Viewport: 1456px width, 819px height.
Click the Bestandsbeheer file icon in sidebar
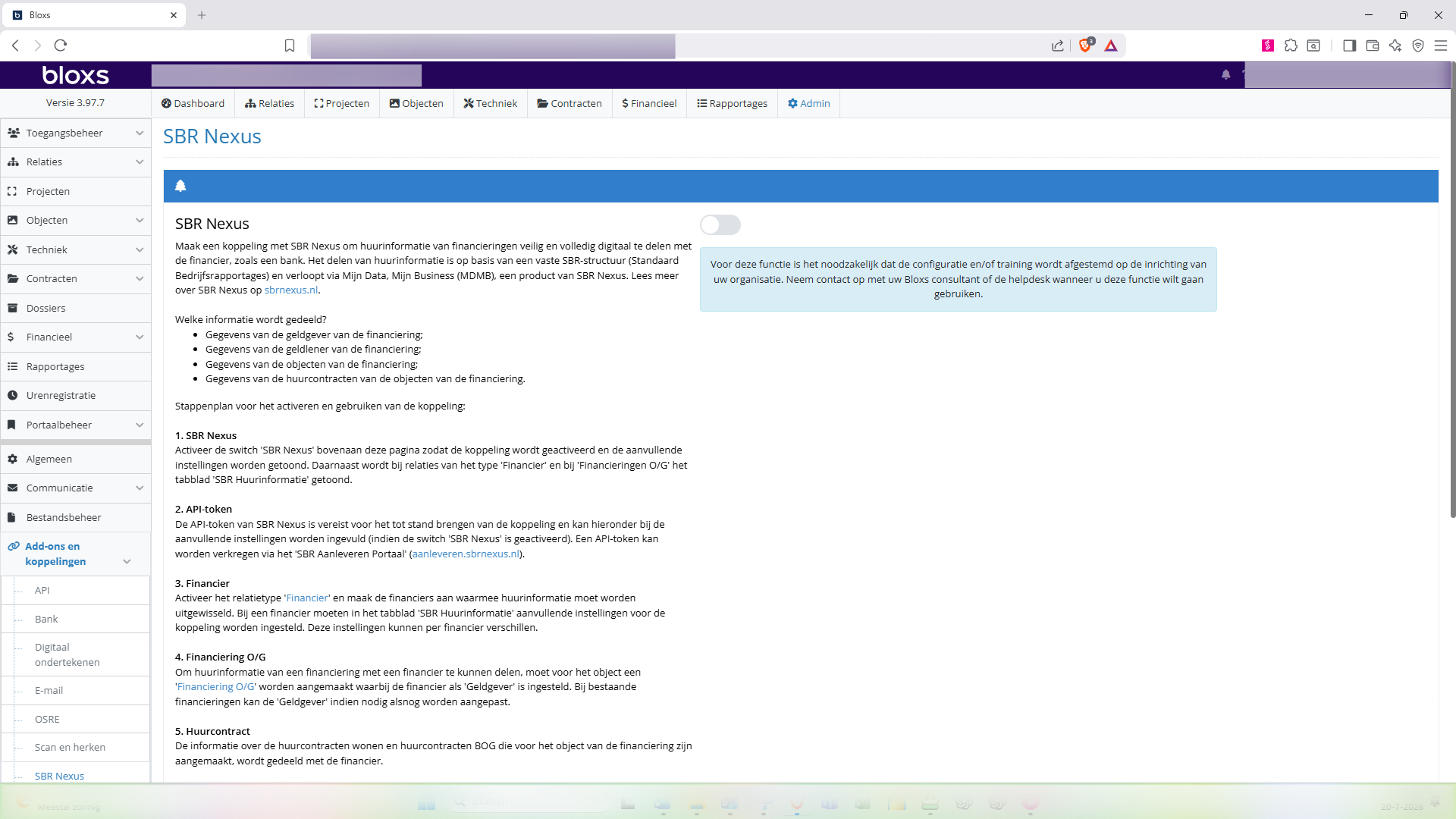pos(11,517)
